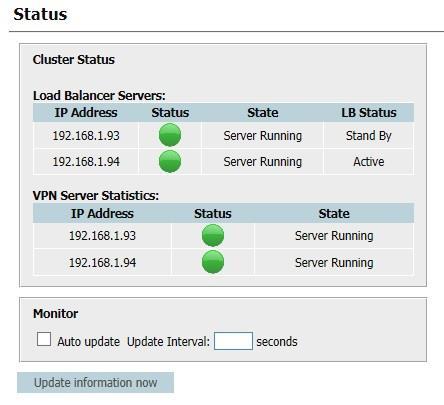The width and height of the screenshot is (444, 405).
Task: Select VPN server IP 192.168.1.94 cell
Action: pyautogui.click(x=102, y=263)
